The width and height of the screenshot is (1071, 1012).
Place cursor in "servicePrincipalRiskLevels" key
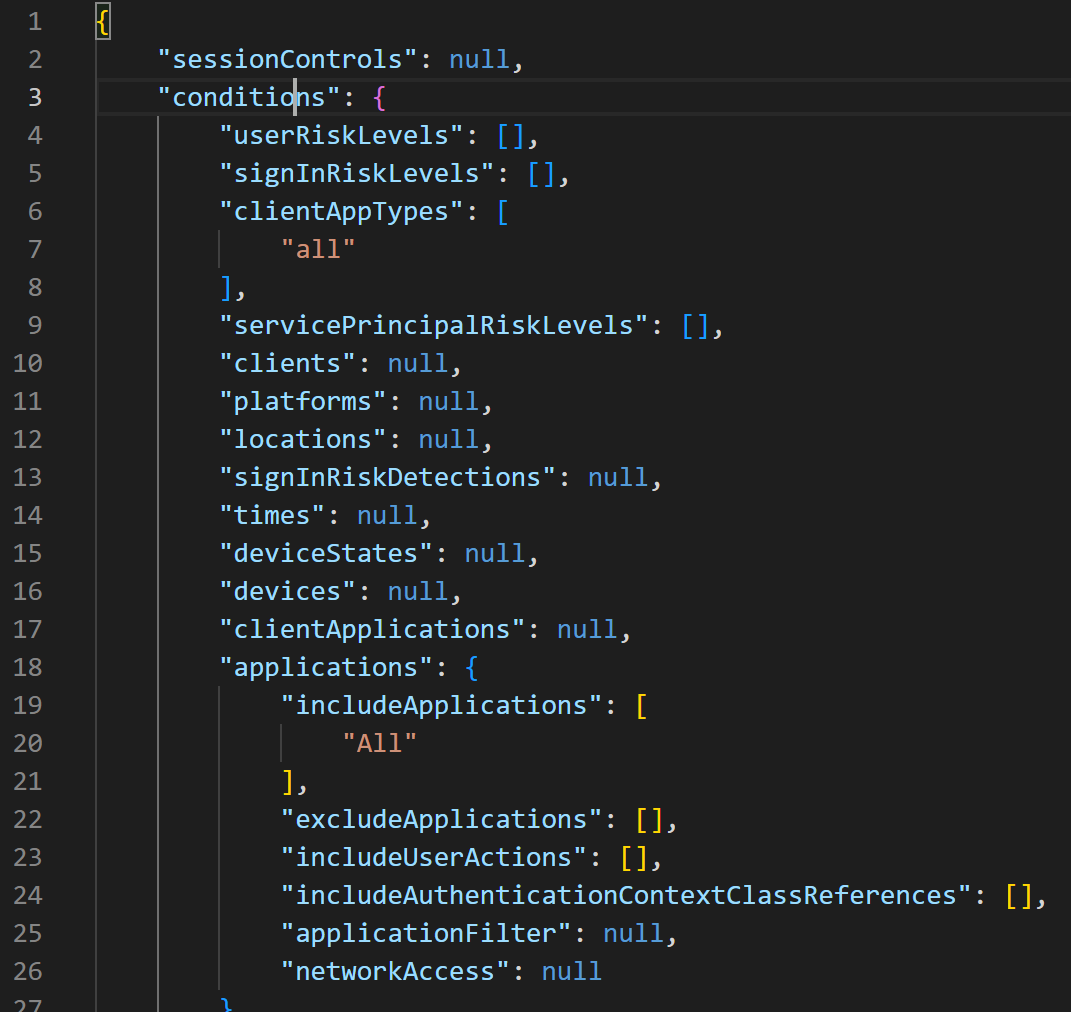[435, 325]
